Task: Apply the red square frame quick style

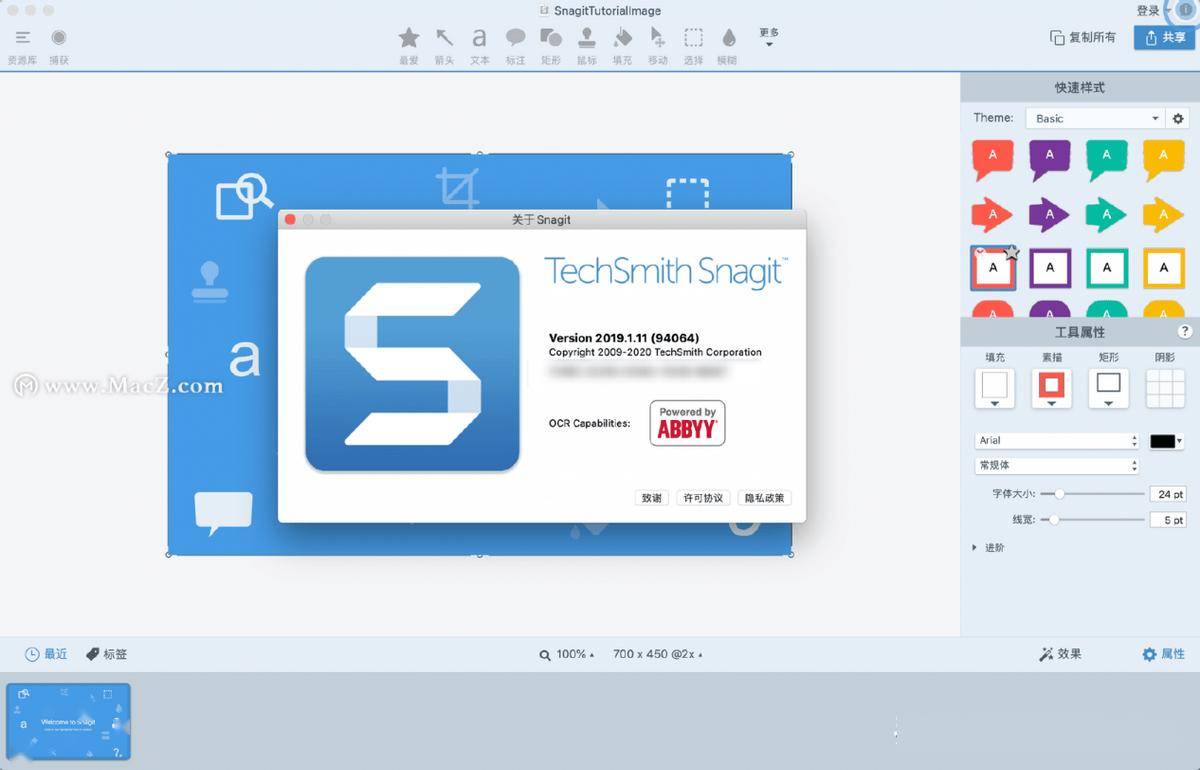Action: pyautogui.click(x=992, y=268)
